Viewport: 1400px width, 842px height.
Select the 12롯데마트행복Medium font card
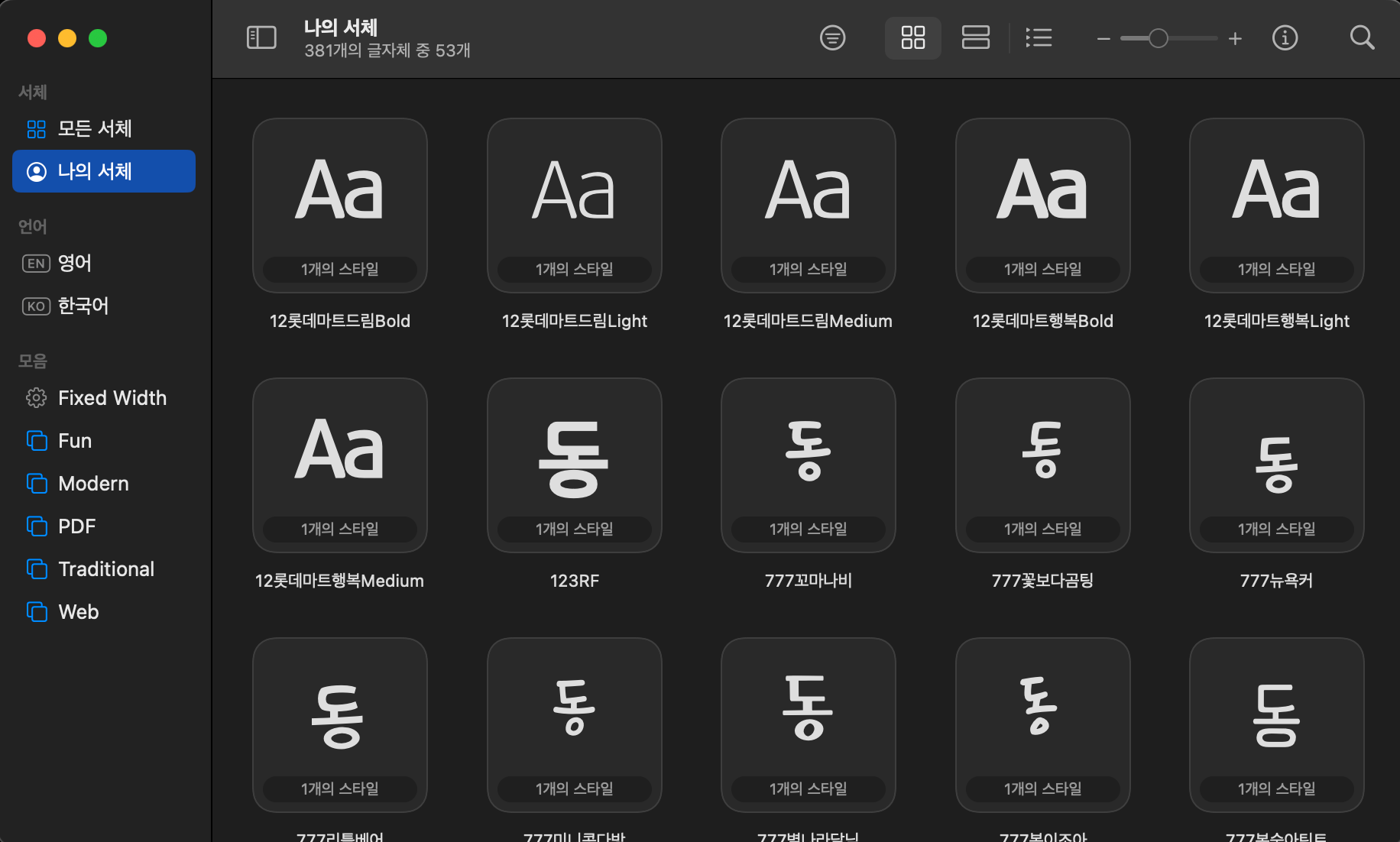click(340, 465)
